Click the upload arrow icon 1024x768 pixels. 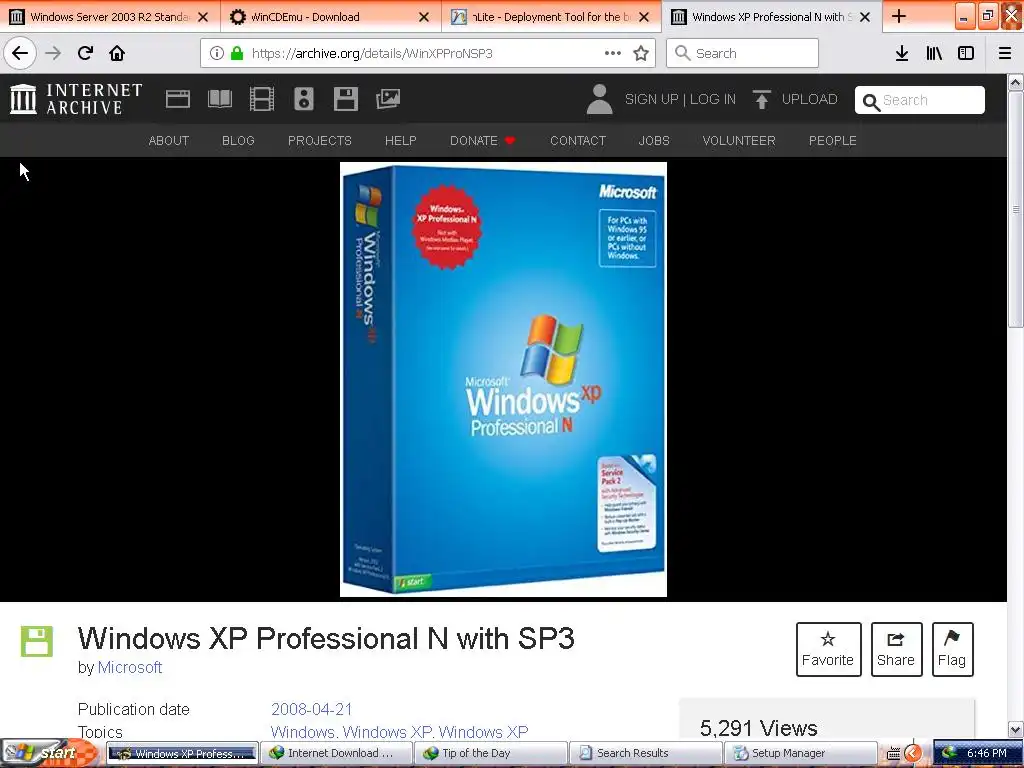pyautogui.click(x=761, y=99)
